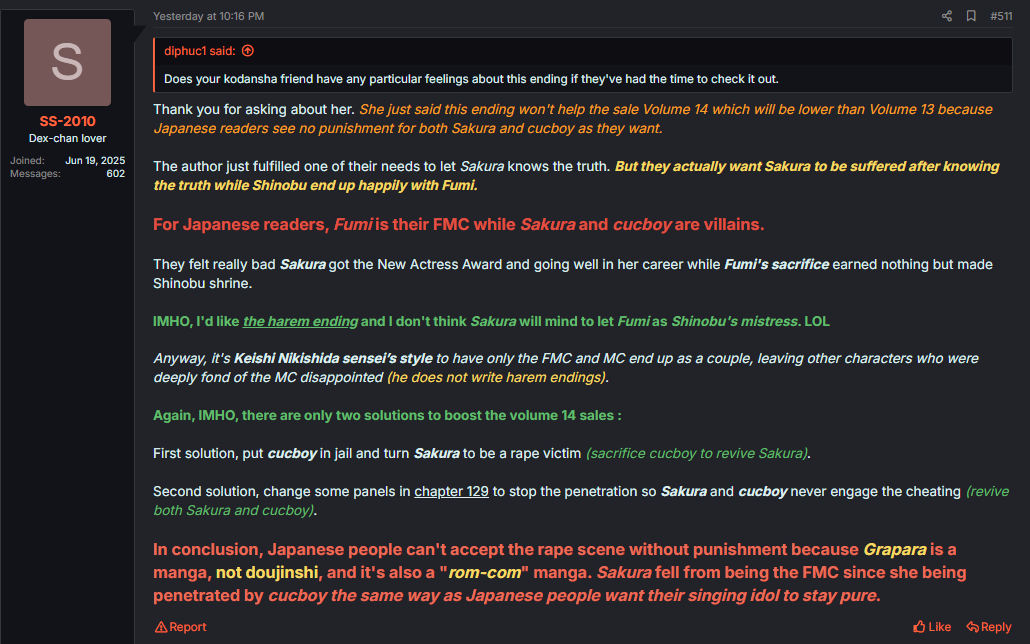Click the 'Joined: Jun 19, 2025' date
The width and height of the screenshot is (1030, 644).
(x=95, y=160)
